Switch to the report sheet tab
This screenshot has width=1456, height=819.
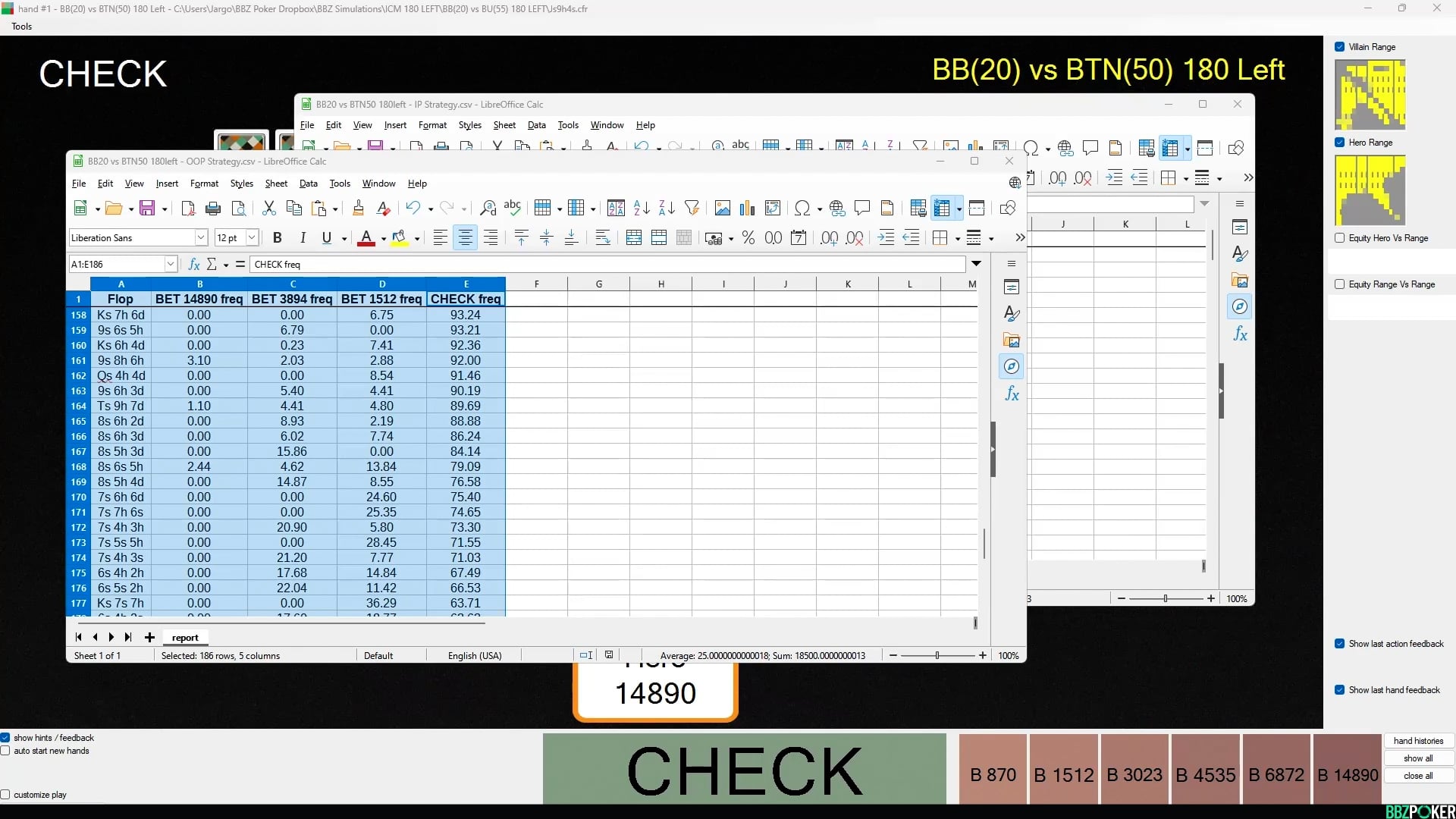(184, 637)
